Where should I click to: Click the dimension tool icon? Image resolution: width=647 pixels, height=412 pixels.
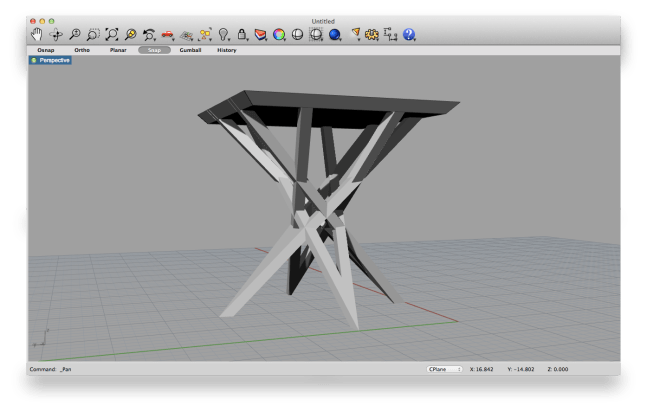tap(390, 34)
